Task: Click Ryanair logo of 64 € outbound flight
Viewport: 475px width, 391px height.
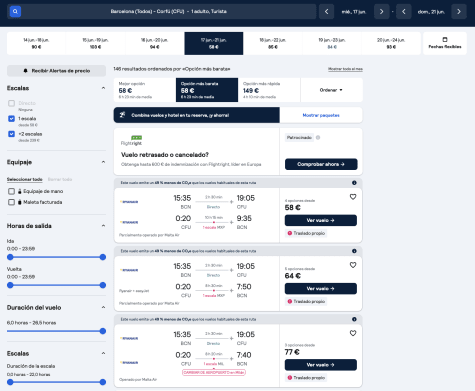Action: [x=129, y=270]
